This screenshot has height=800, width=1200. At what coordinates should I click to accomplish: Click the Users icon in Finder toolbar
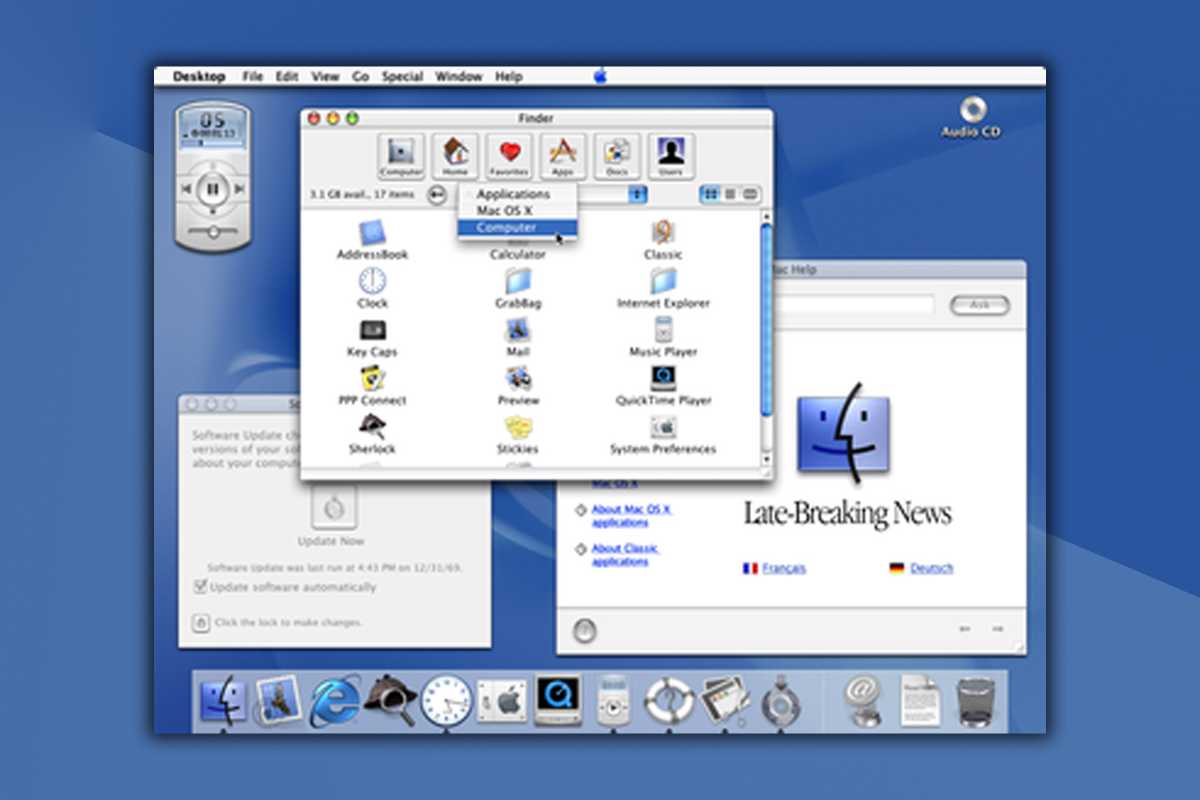[670, 155]
